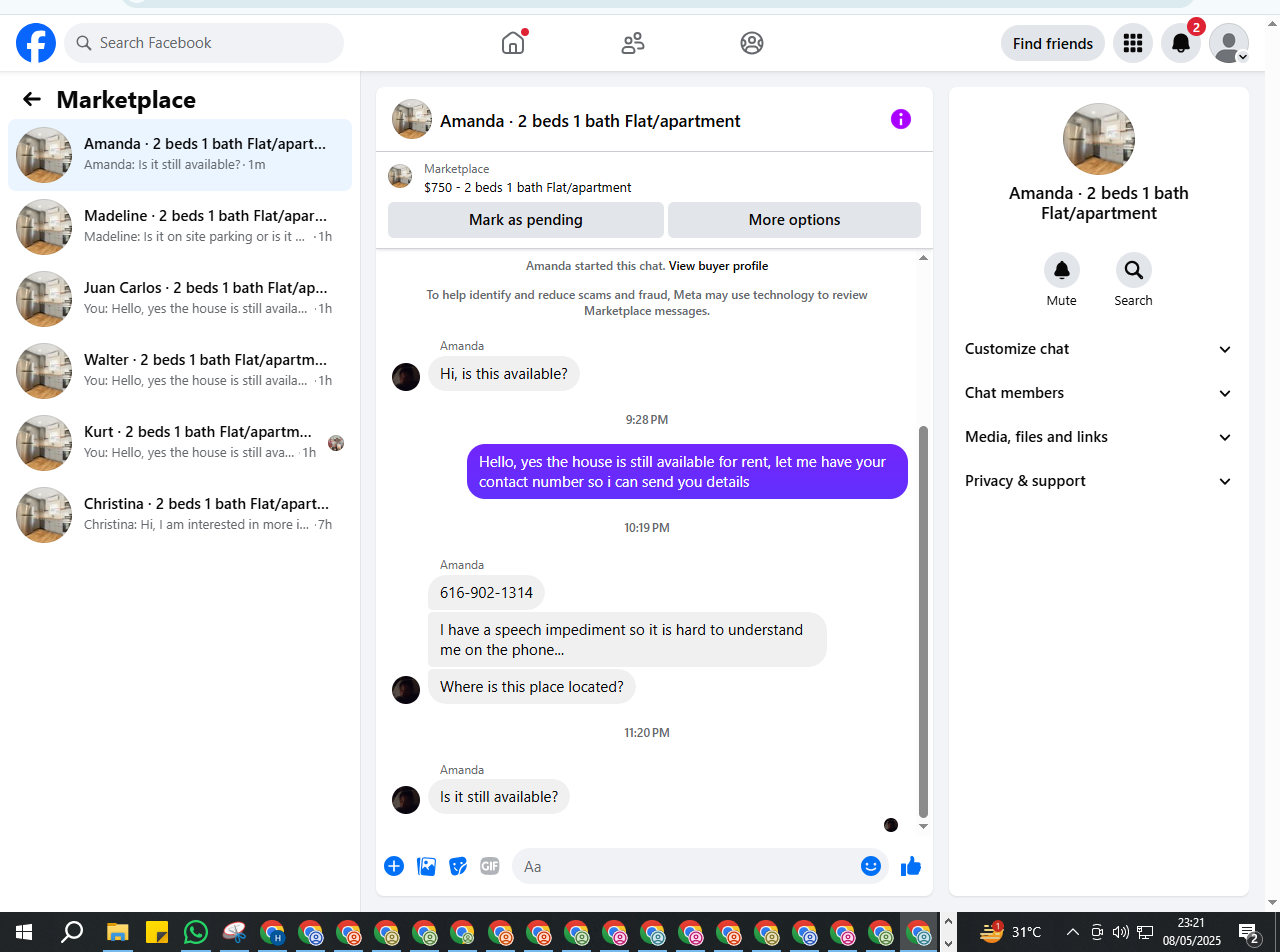
Task: Open the Groups icon in top navigation
Action: (x=752, y=43)
